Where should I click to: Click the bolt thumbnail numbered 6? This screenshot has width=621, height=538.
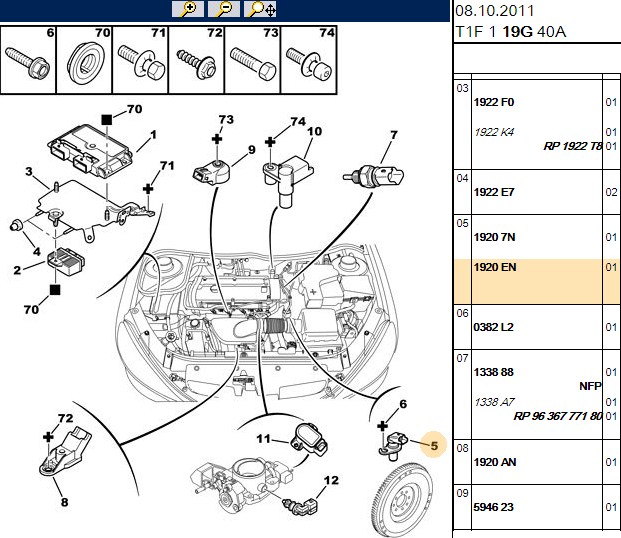29,60
